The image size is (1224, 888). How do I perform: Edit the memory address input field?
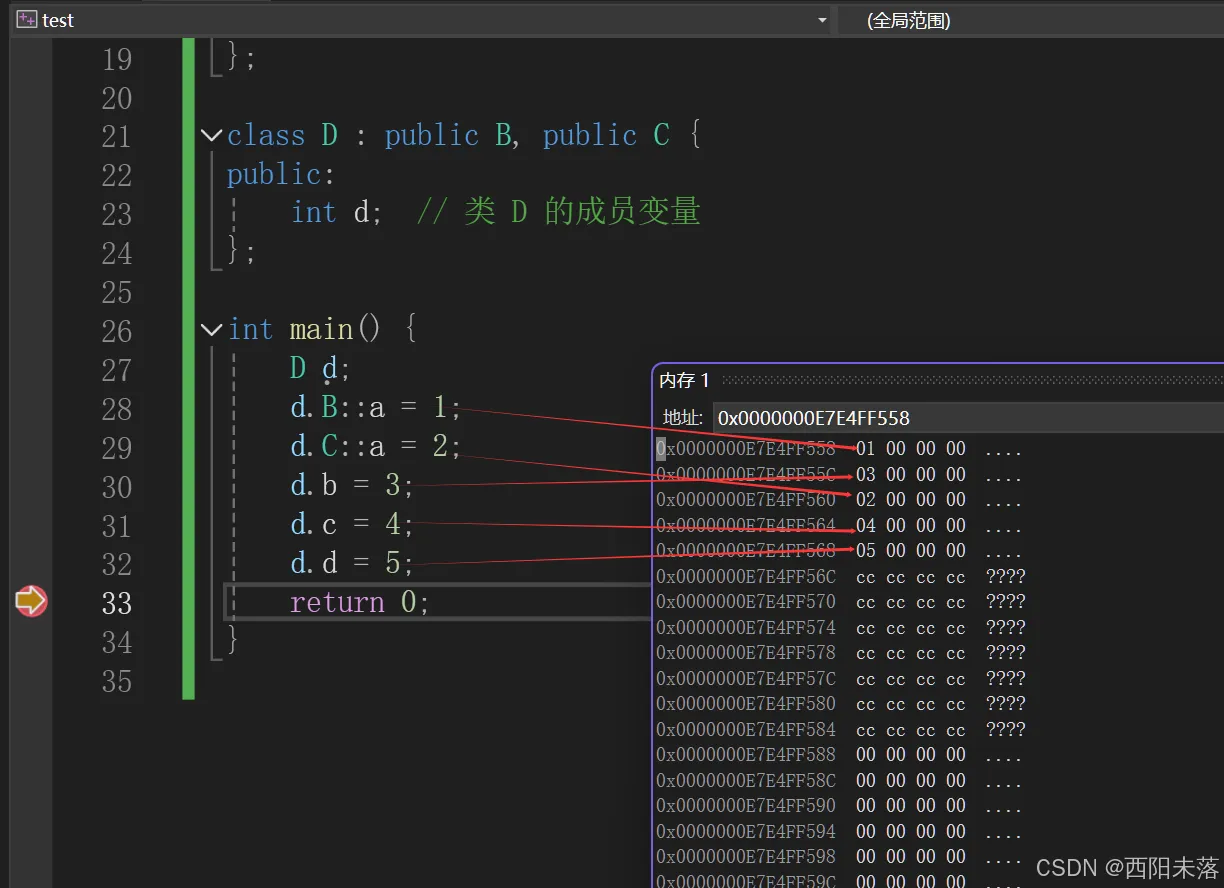coord(968,417)
